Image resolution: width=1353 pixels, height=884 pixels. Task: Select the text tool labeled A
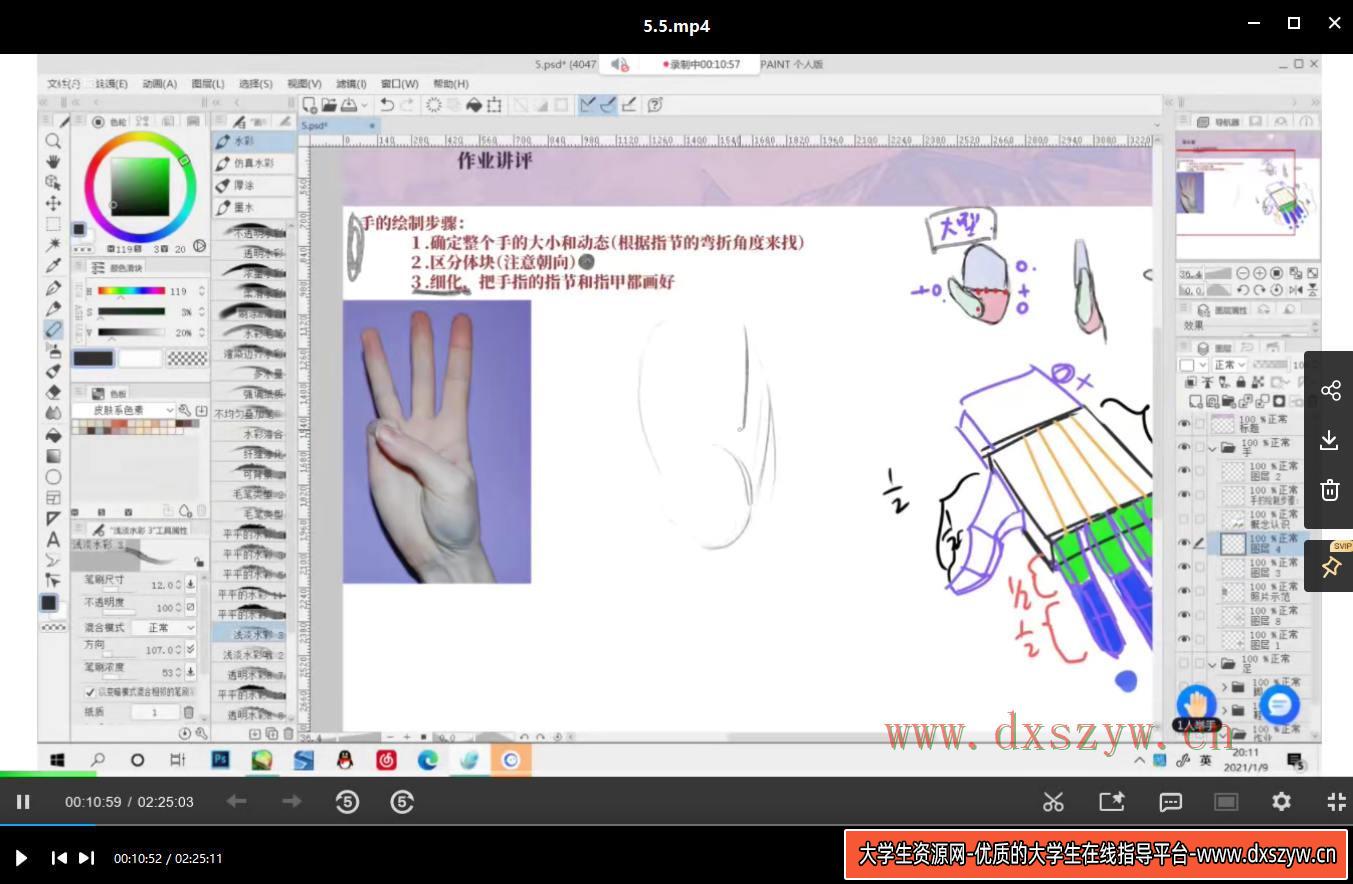pos(53,539)
